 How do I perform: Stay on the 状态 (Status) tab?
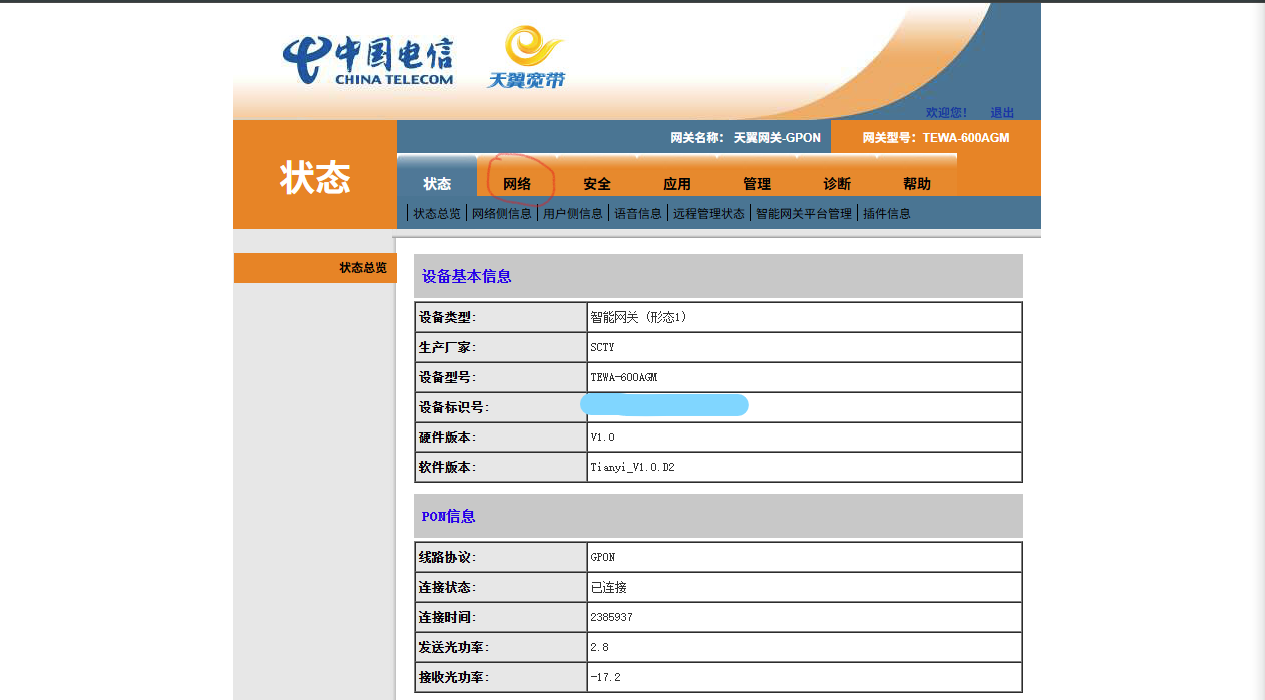coord(438,183)
